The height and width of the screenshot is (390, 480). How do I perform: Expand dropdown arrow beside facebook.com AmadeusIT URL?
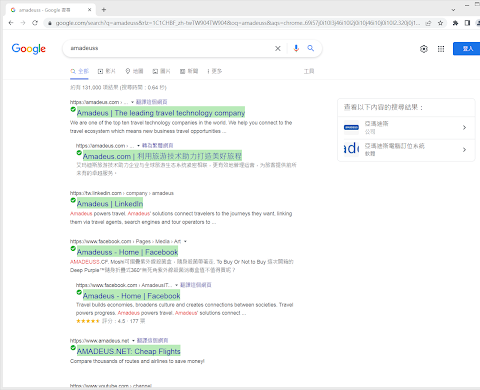click(176, 285)
